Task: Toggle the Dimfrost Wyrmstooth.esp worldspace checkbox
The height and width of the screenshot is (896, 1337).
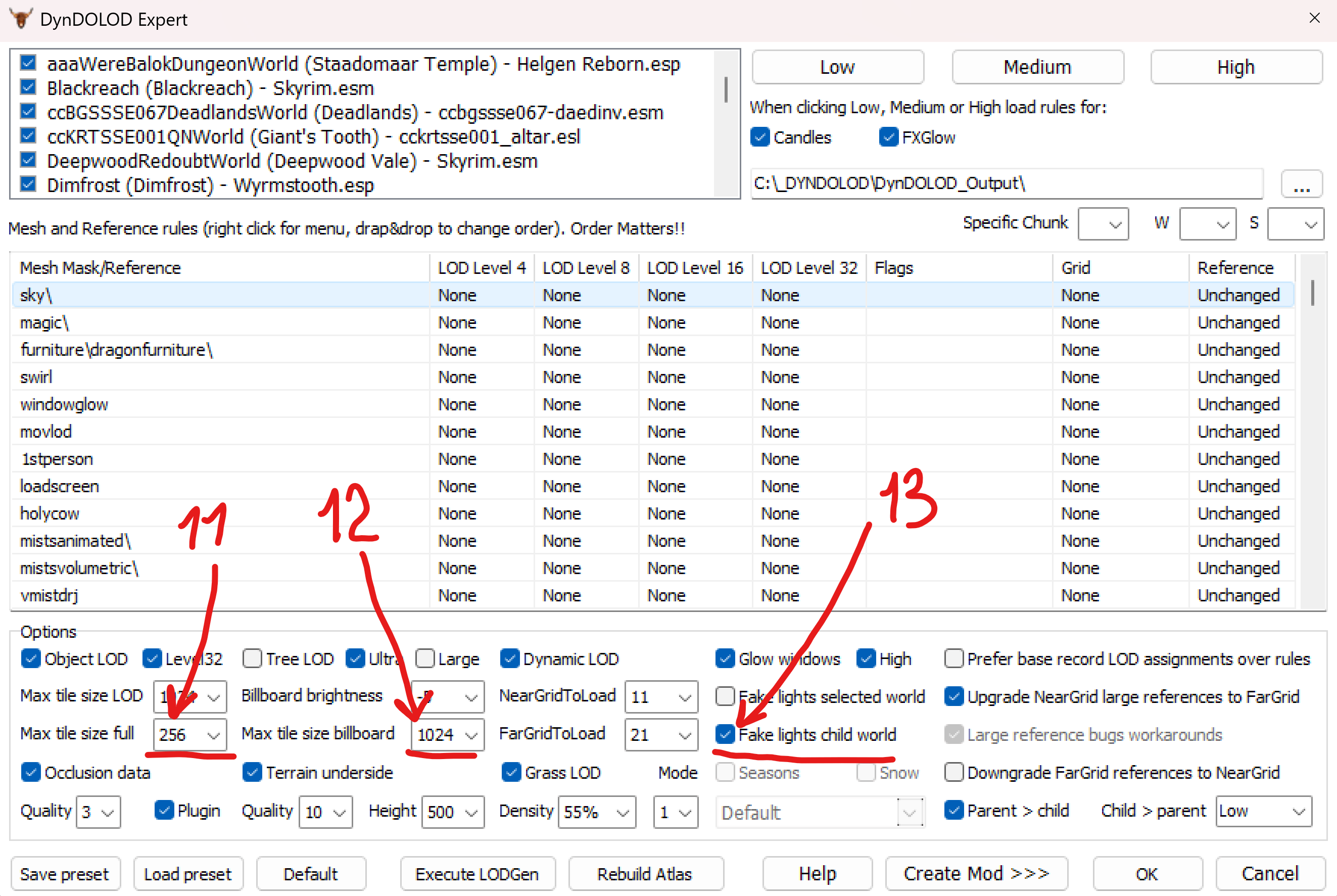Action: (x=28, y=184)
